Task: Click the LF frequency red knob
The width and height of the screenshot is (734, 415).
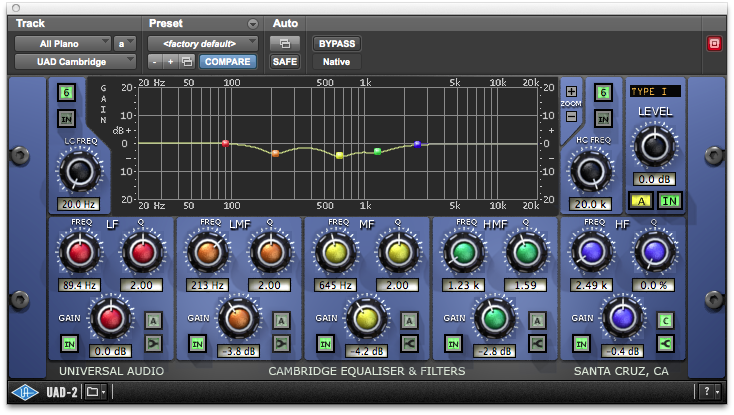Action: [x=80, y=253]
